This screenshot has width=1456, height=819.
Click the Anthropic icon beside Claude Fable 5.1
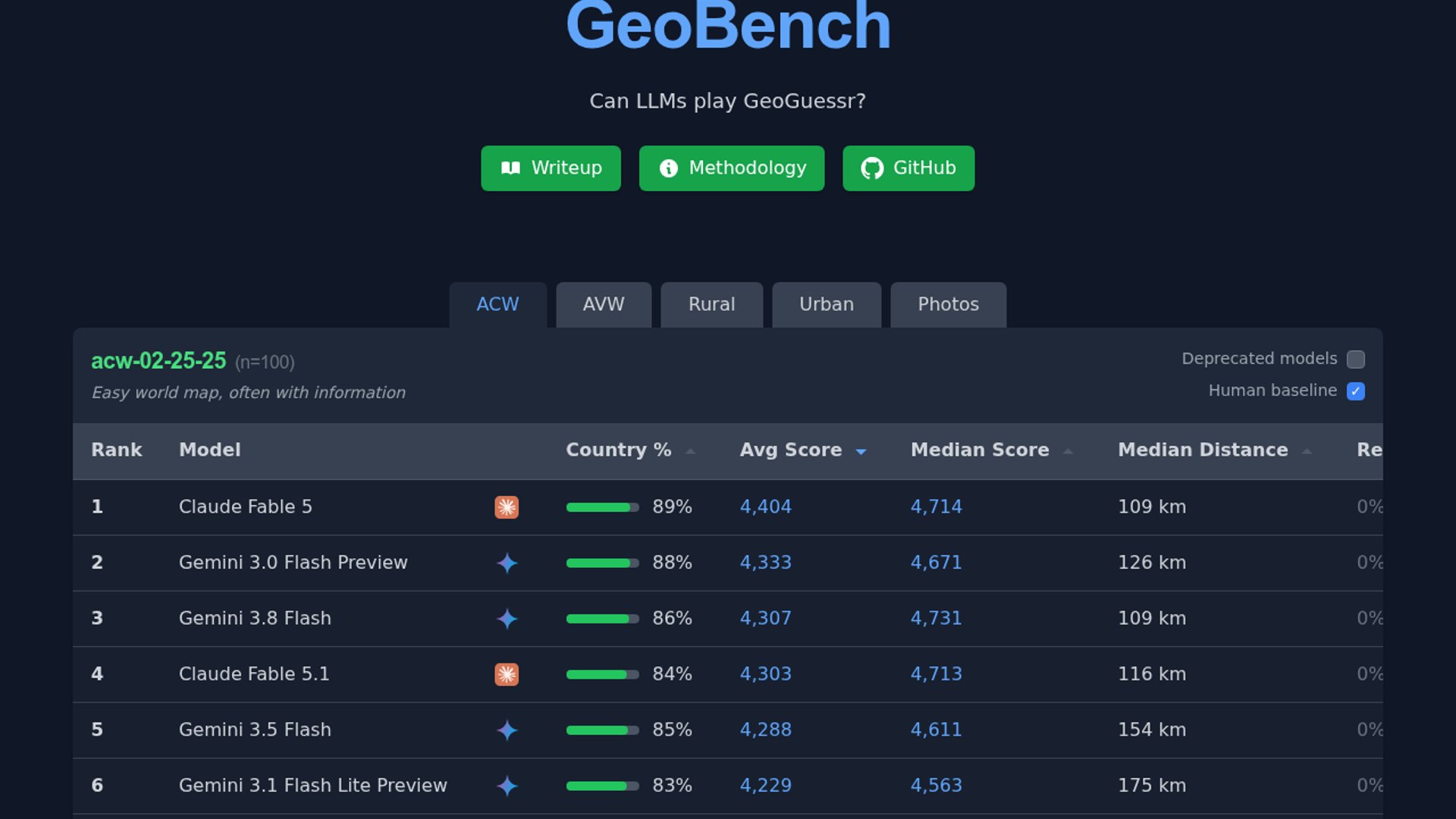[x=507, y=674]
